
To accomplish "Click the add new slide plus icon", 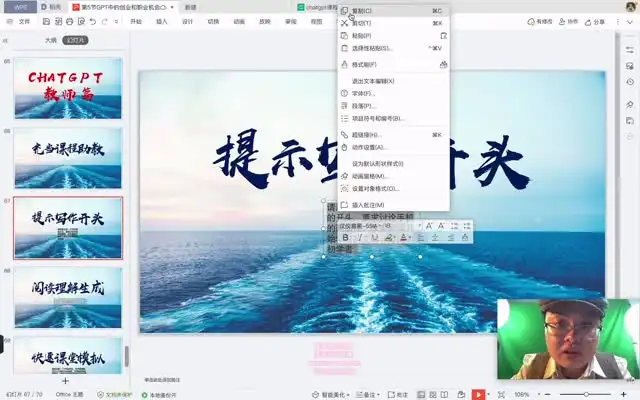I will coord(65,381).
